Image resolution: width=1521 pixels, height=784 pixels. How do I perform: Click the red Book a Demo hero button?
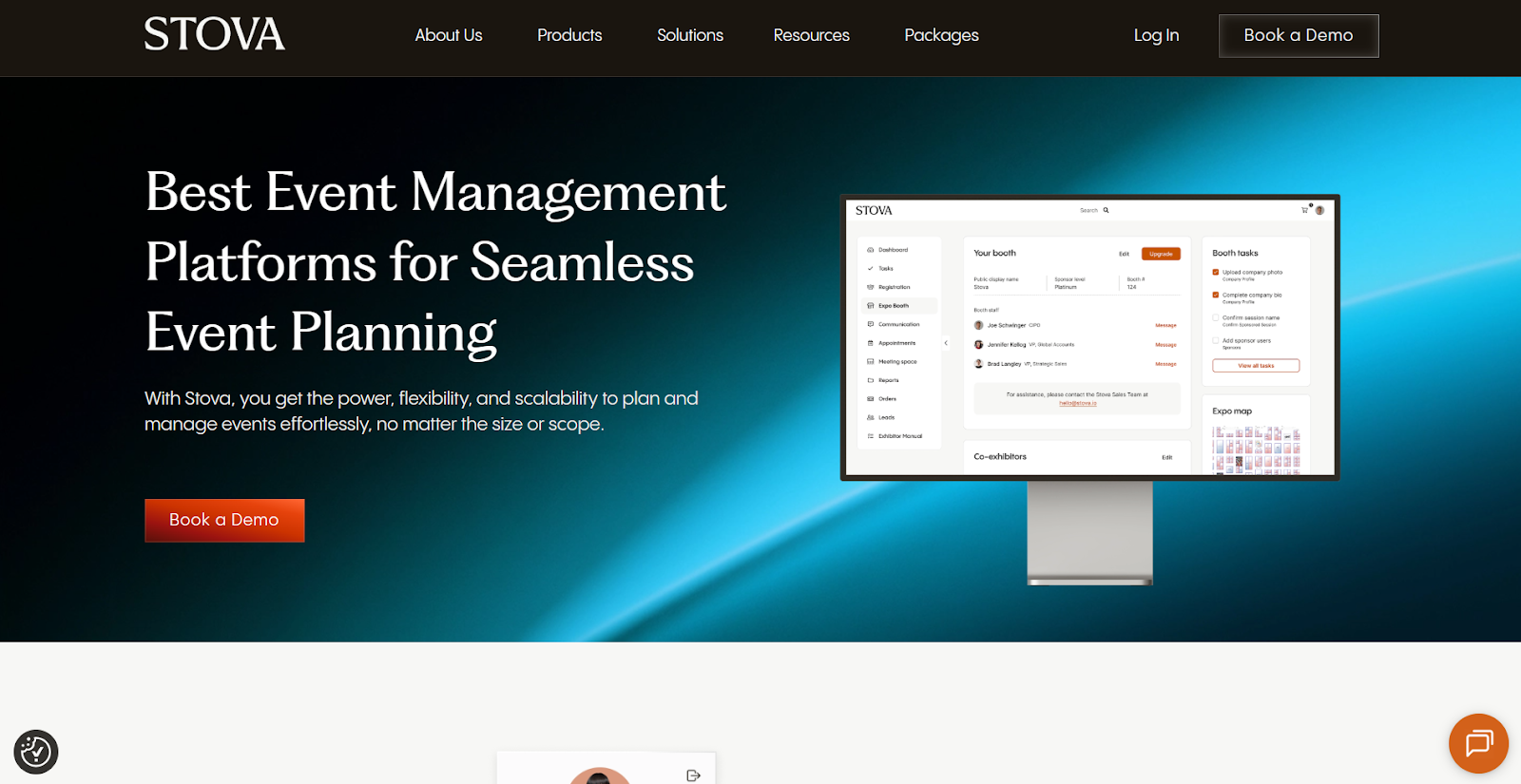point(224,520)
